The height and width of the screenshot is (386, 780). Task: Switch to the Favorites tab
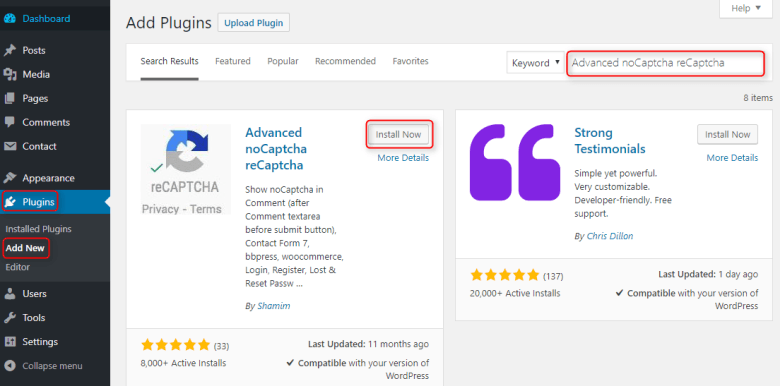pos(410,61)
